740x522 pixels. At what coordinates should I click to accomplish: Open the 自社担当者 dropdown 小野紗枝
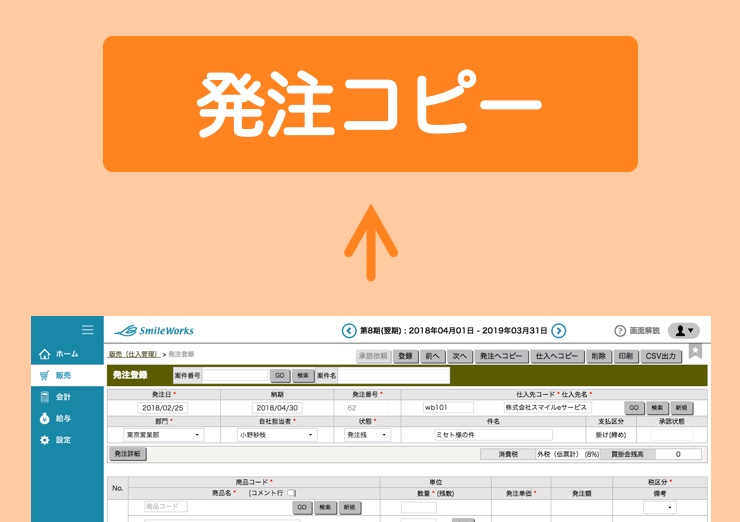pos(277,435)
